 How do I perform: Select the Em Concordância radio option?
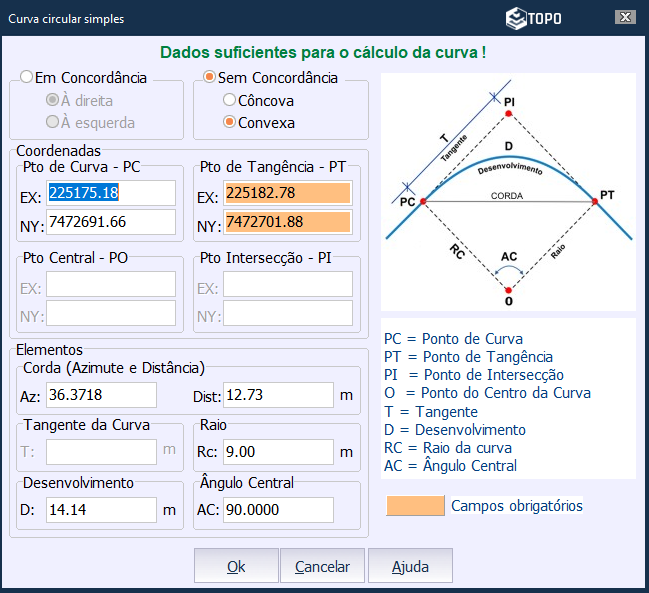(27, 78)
